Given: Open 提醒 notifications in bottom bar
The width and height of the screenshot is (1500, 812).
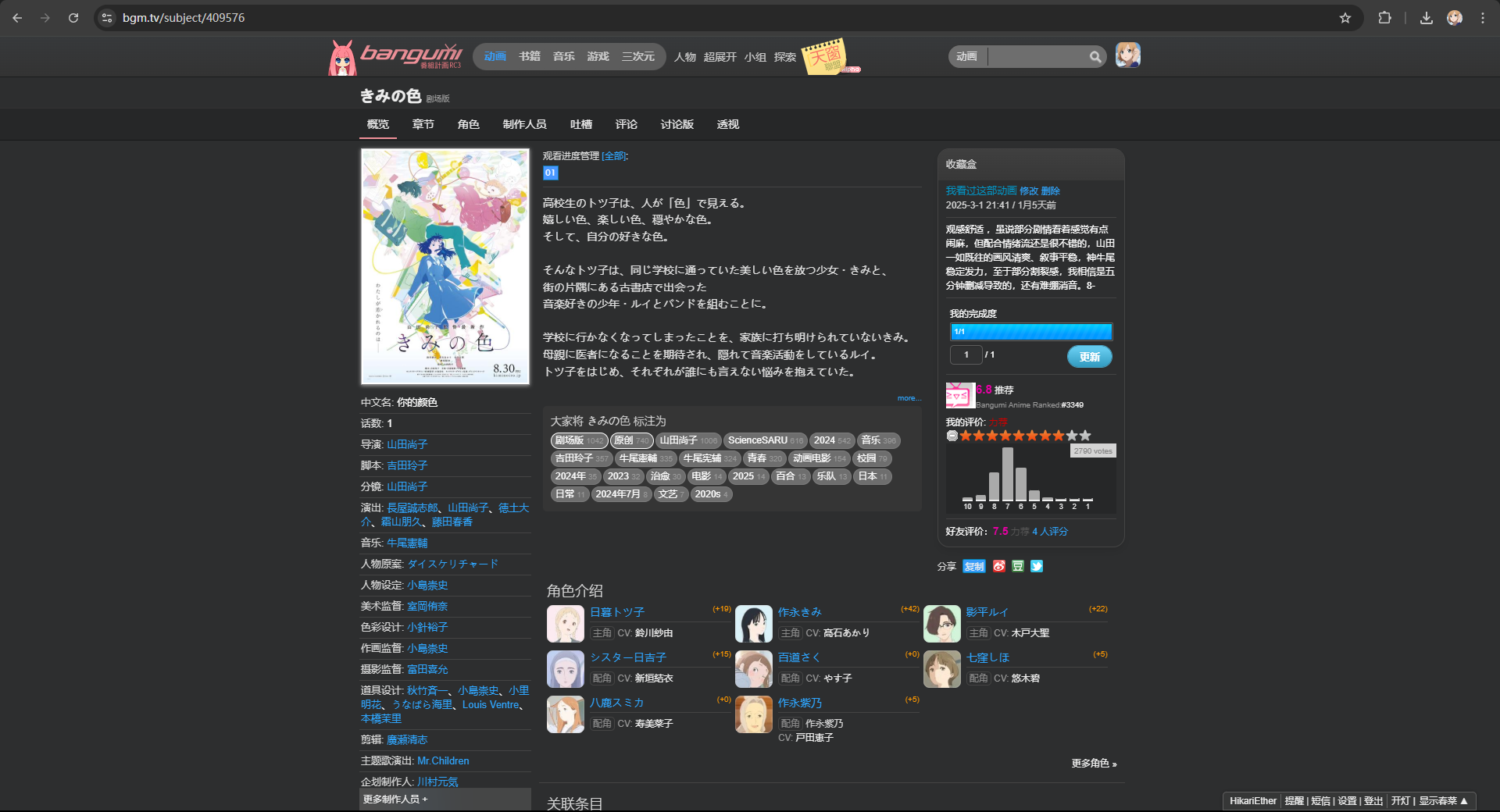Looking at the screenshot, I should pos(1295,801).
